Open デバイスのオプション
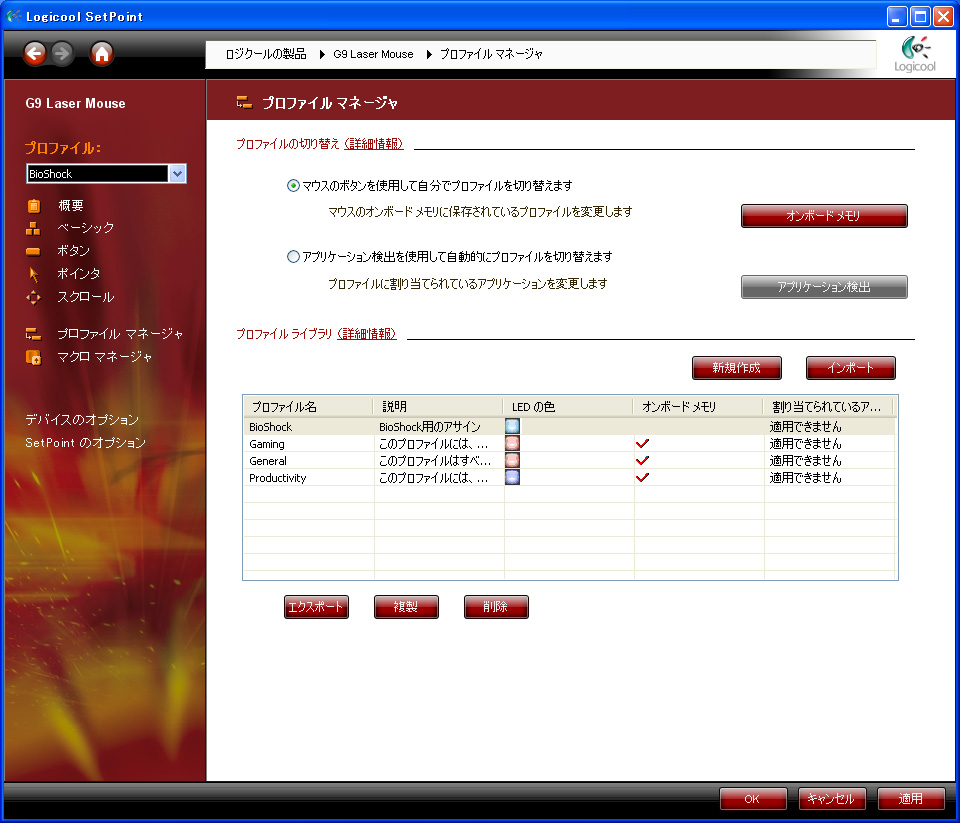The image size is (960, 823). coord(82,419)
